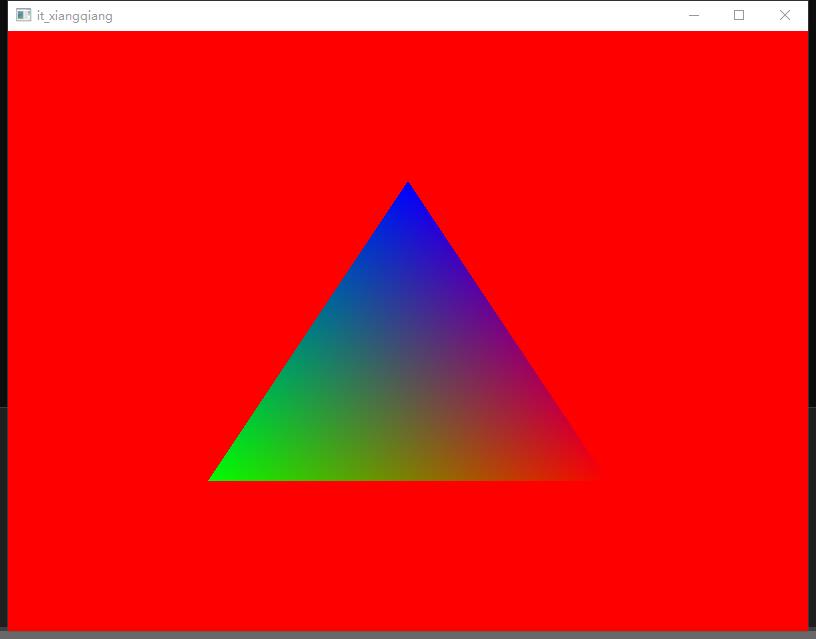Maximize the it_xiangqiang window

739,16
